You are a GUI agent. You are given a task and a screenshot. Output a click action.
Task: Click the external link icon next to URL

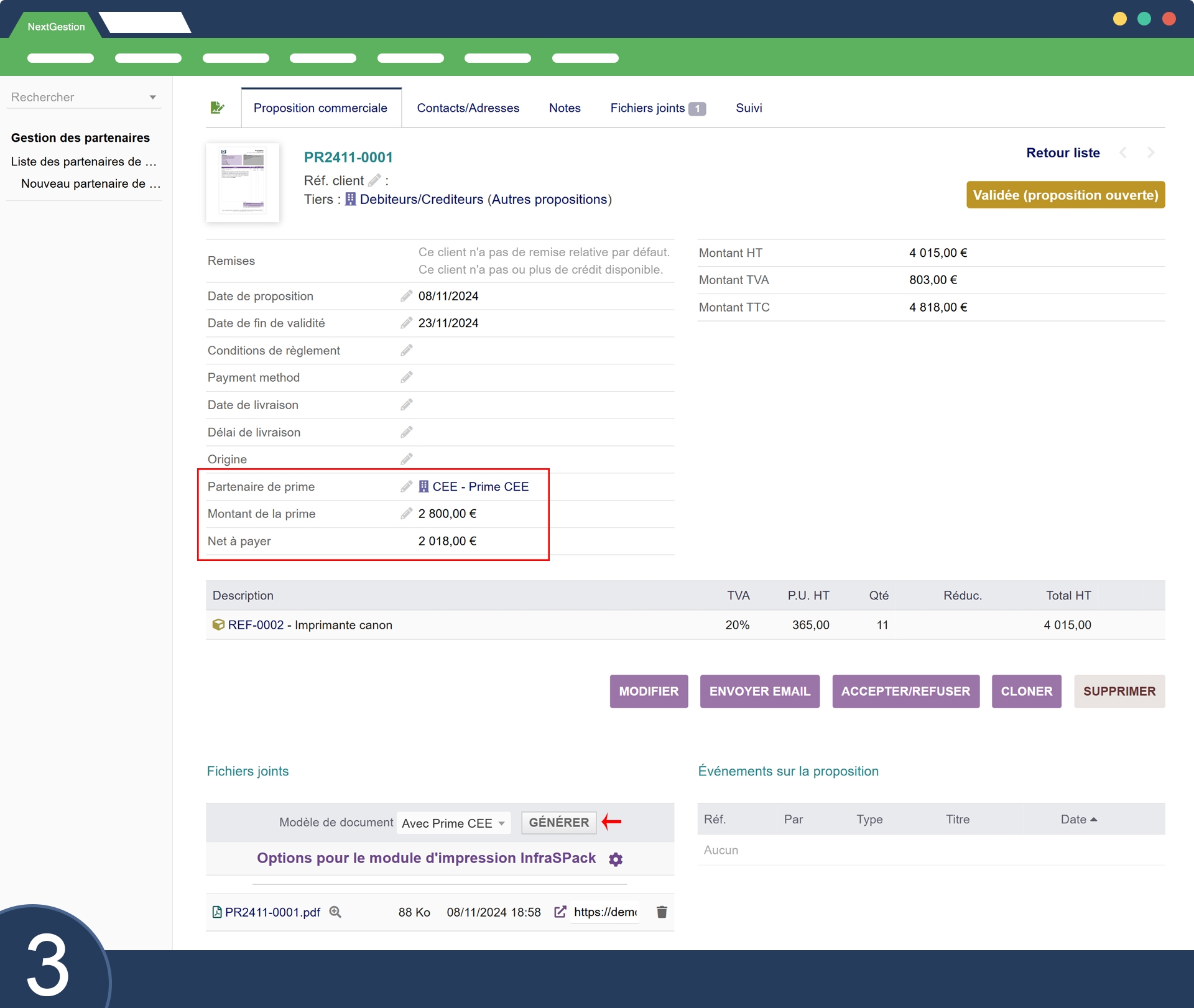click(560, 912)
